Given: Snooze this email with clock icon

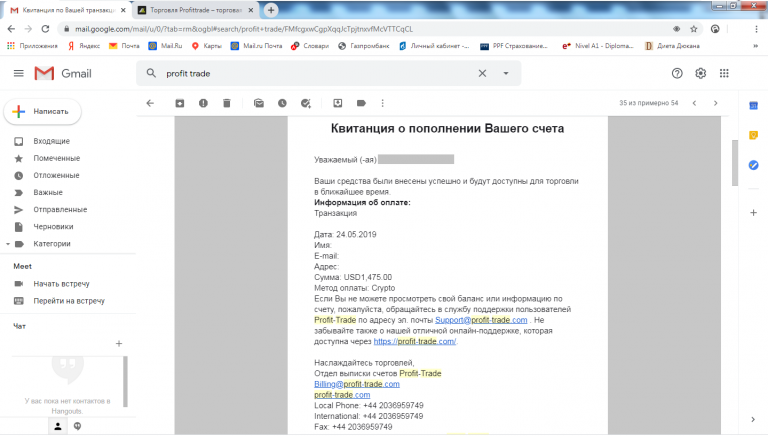Looking at the screenshot, I should pos(282,103).
